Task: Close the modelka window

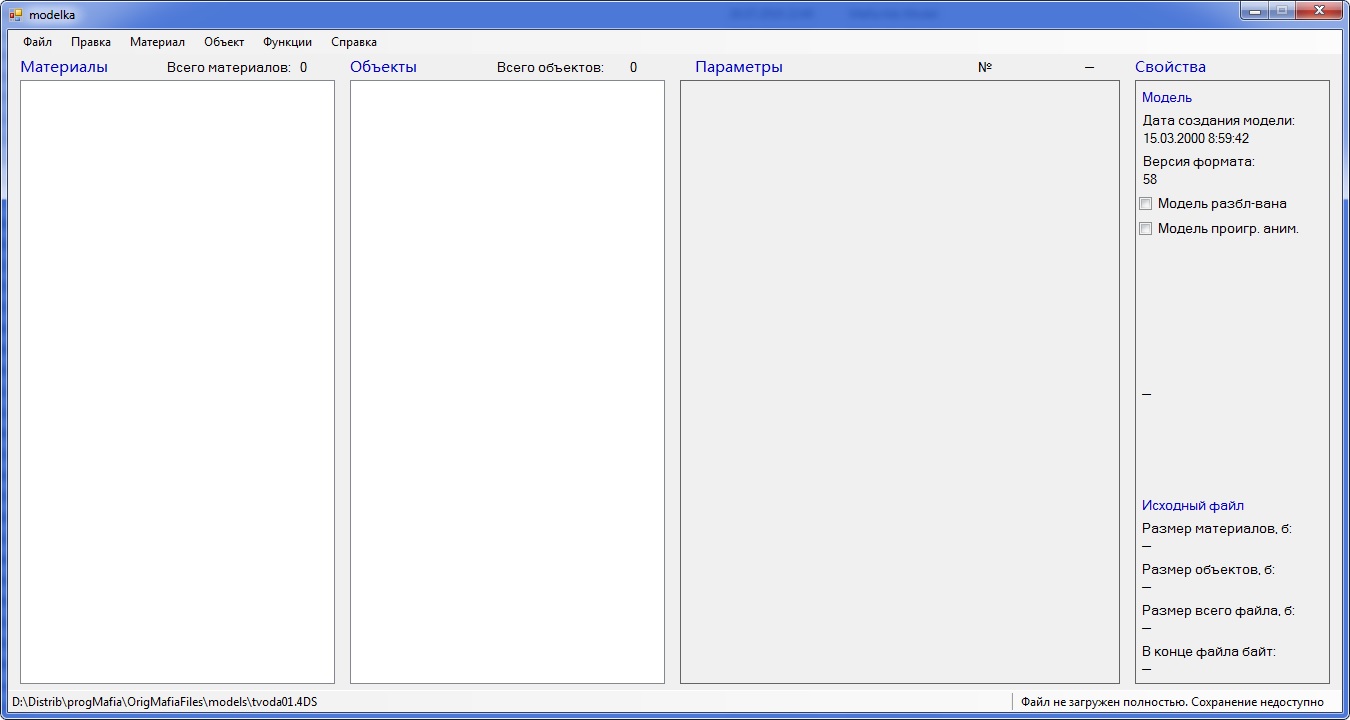Action: pyautogui.click(x=1319, y=11)
